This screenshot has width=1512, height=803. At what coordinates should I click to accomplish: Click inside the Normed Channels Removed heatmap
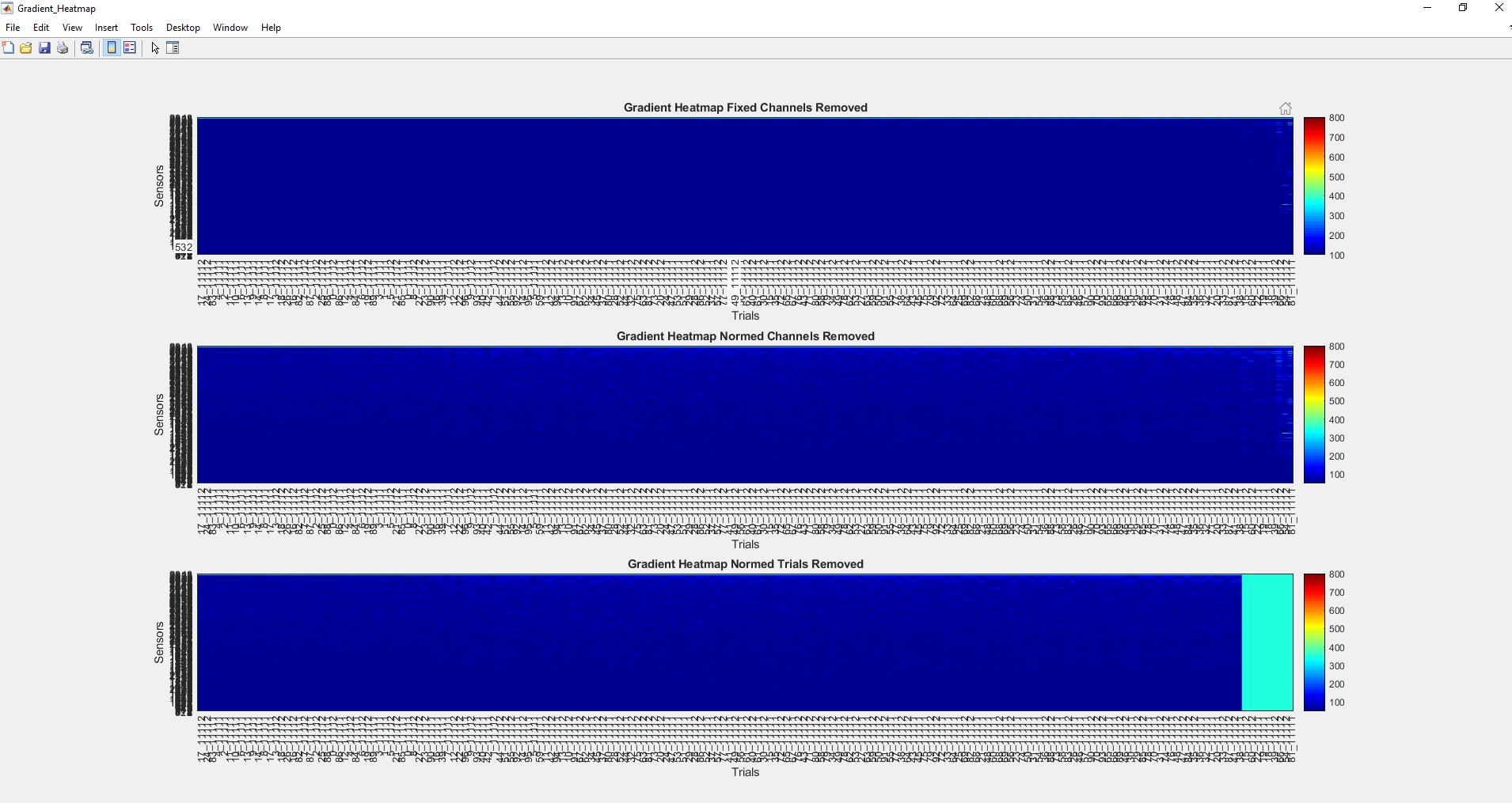point(745,414)
